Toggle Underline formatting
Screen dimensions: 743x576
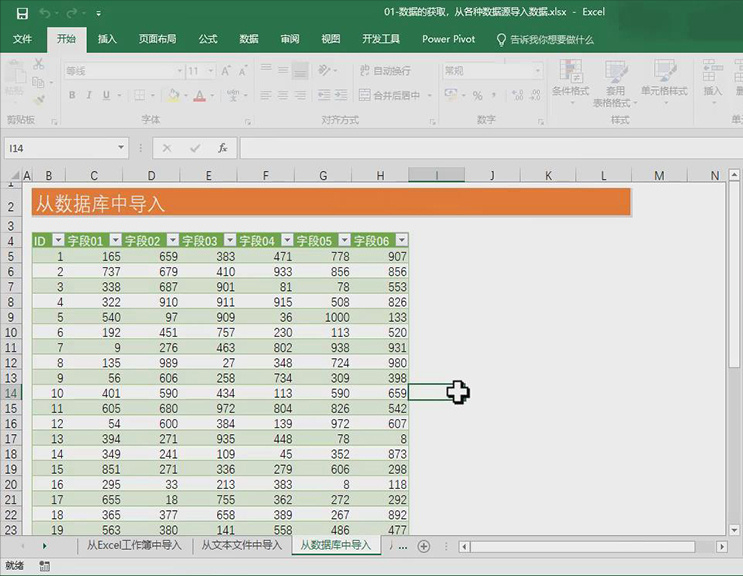coord(106,95)
